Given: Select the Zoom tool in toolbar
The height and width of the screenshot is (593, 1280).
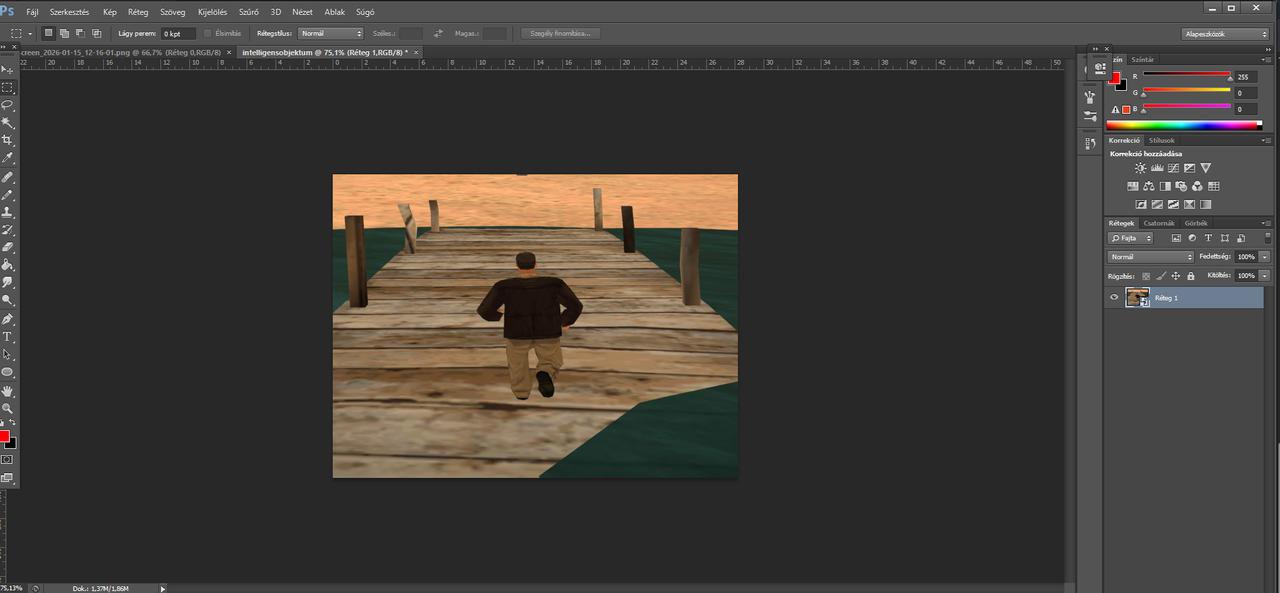Looking at the screenshot, I should [7, 409].
